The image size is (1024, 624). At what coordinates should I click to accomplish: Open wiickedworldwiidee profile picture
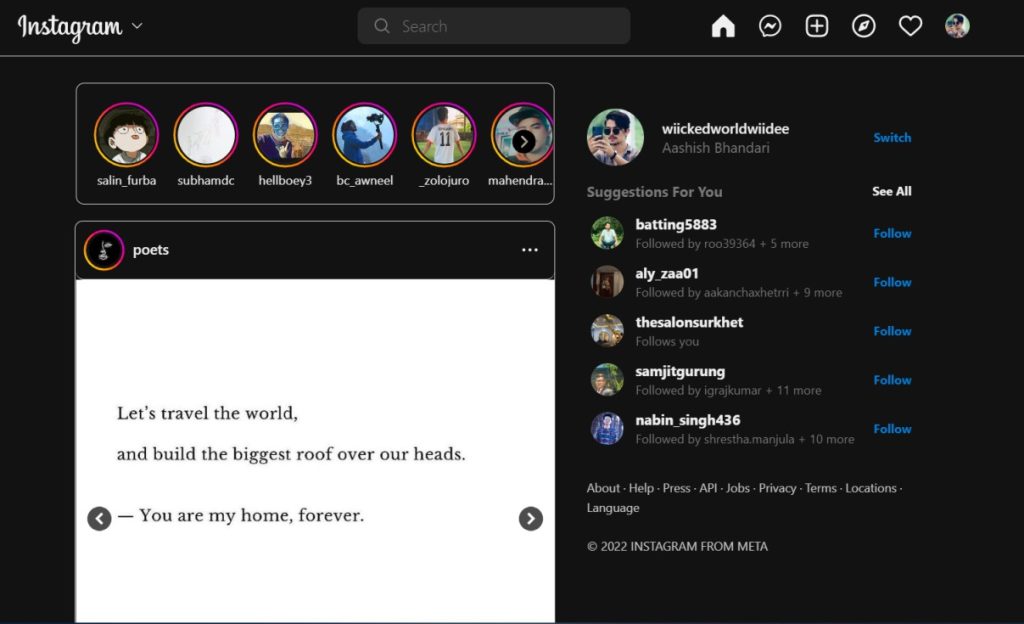[615, 137]
